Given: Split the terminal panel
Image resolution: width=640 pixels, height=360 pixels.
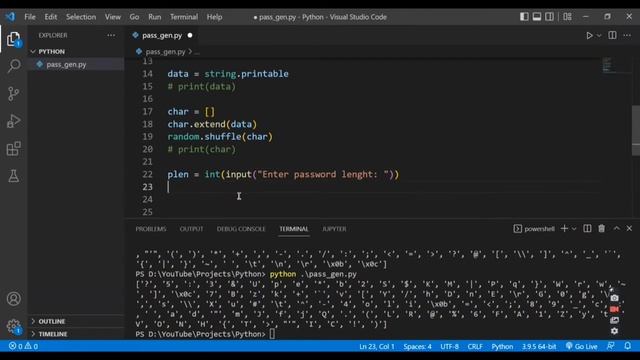Looking at the screenshot, I should (x=587, y=229).
